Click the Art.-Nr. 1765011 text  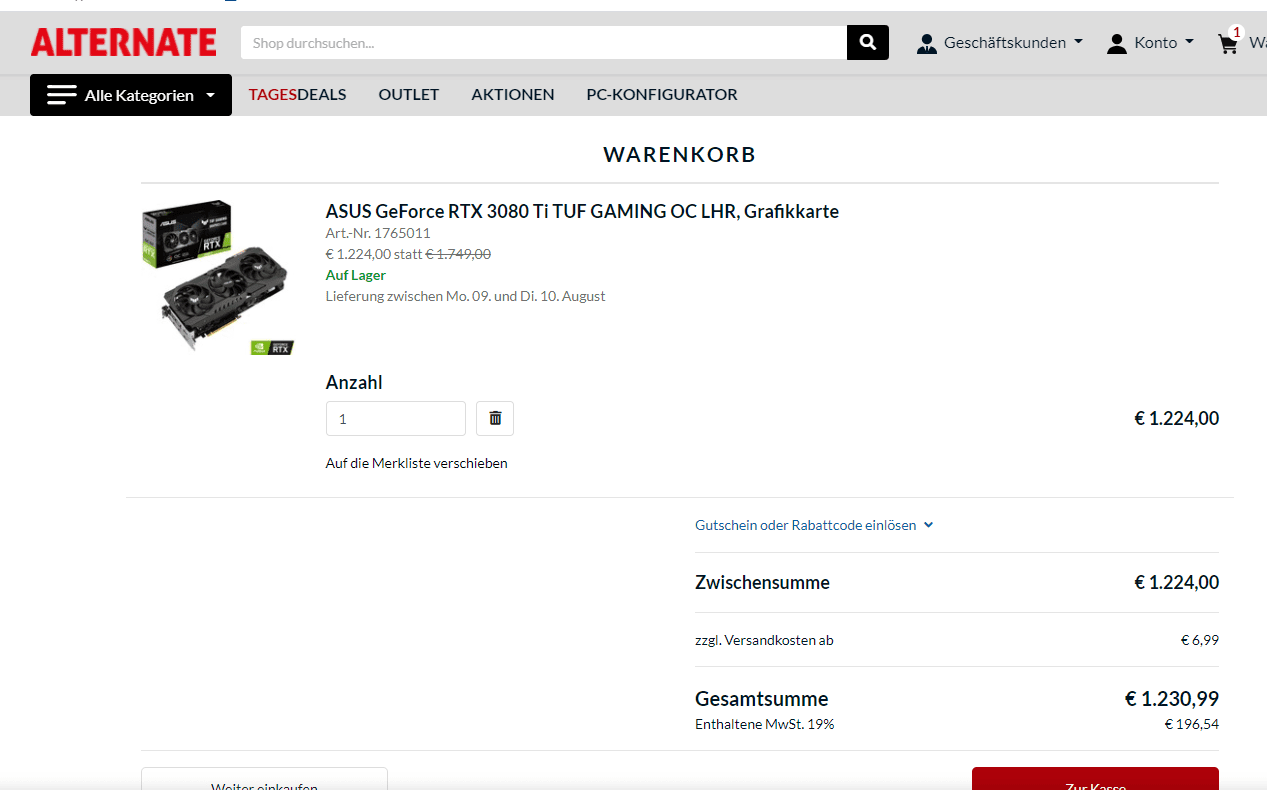(378, 233)
